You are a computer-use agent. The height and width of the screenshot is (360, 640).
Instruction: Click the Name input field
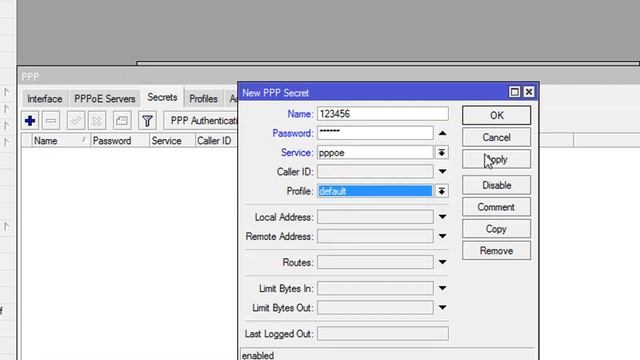pyautogui.click(x=382, y=114)
